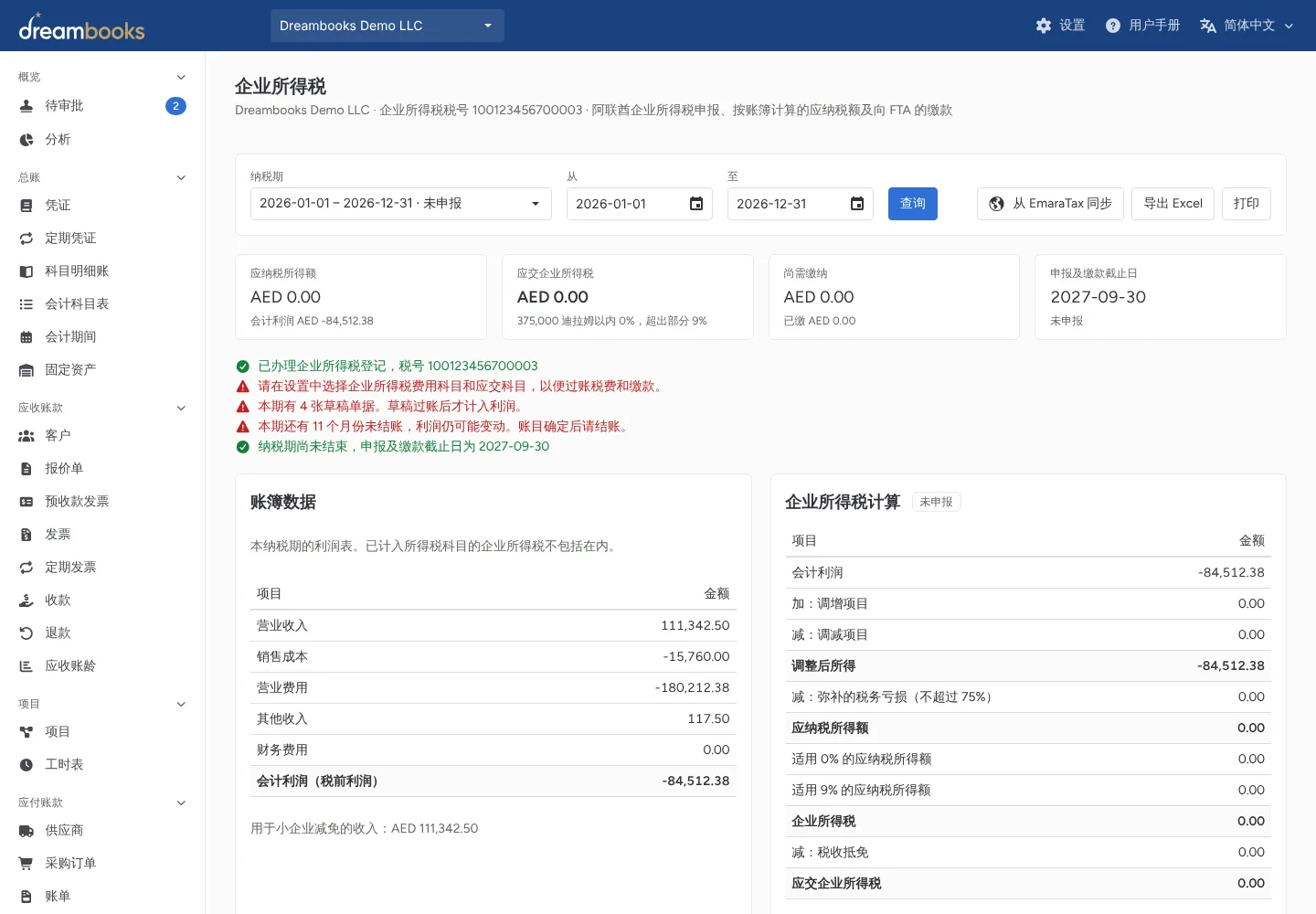Screen dimensions: 1316x914
Task: Click the 从 EmaraTax 同步 button
Action: click(x=1050, y=204)
